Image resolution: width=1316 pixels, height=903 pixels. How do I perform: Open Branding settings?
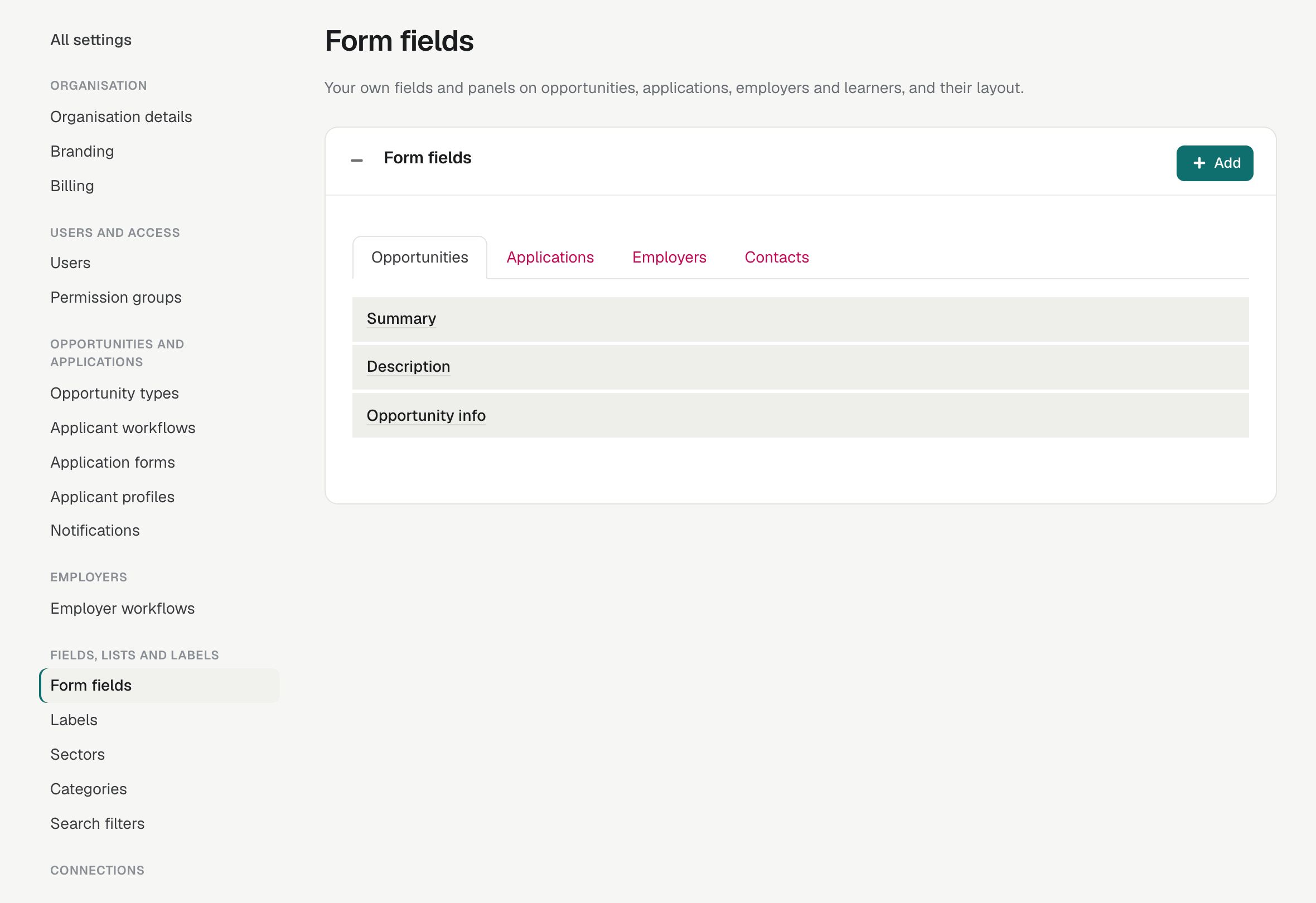click(x=82, y=151)
